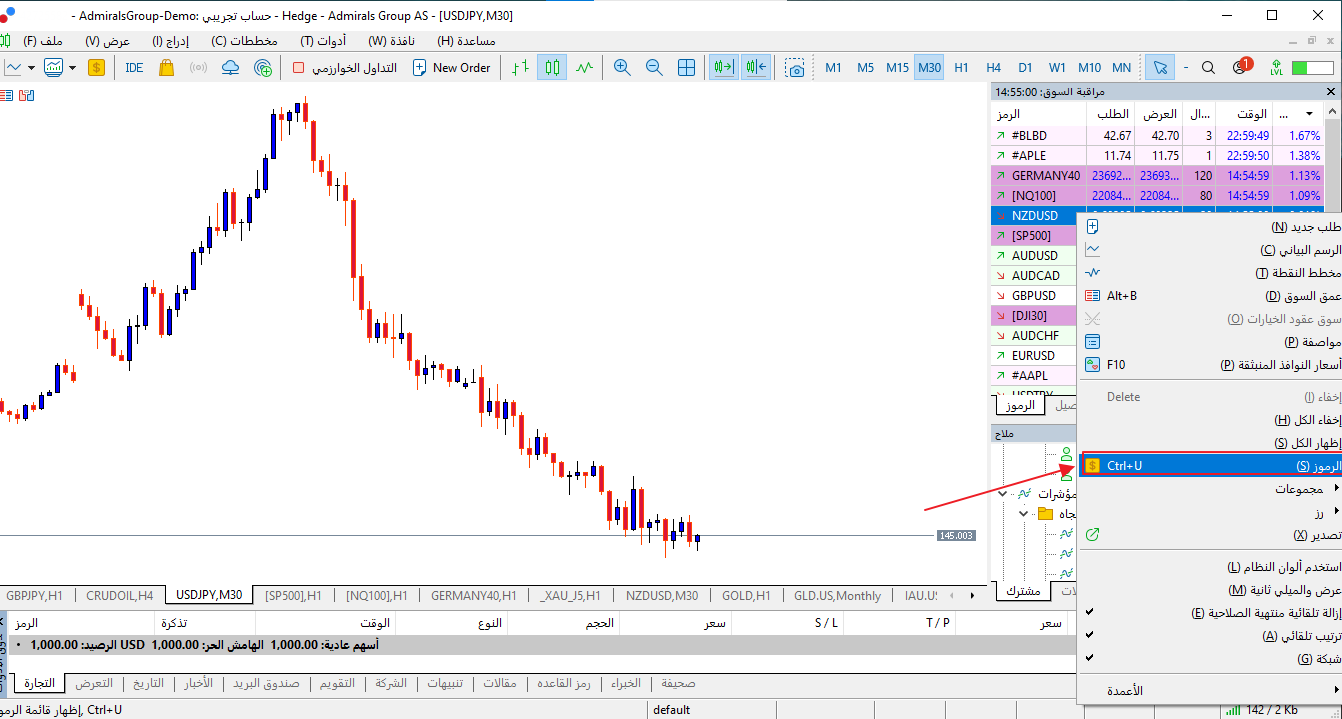This screenshot has width=1342, height=719.
Task: Toggle chart auto-scroll icon
Action: tap(723, 68)
